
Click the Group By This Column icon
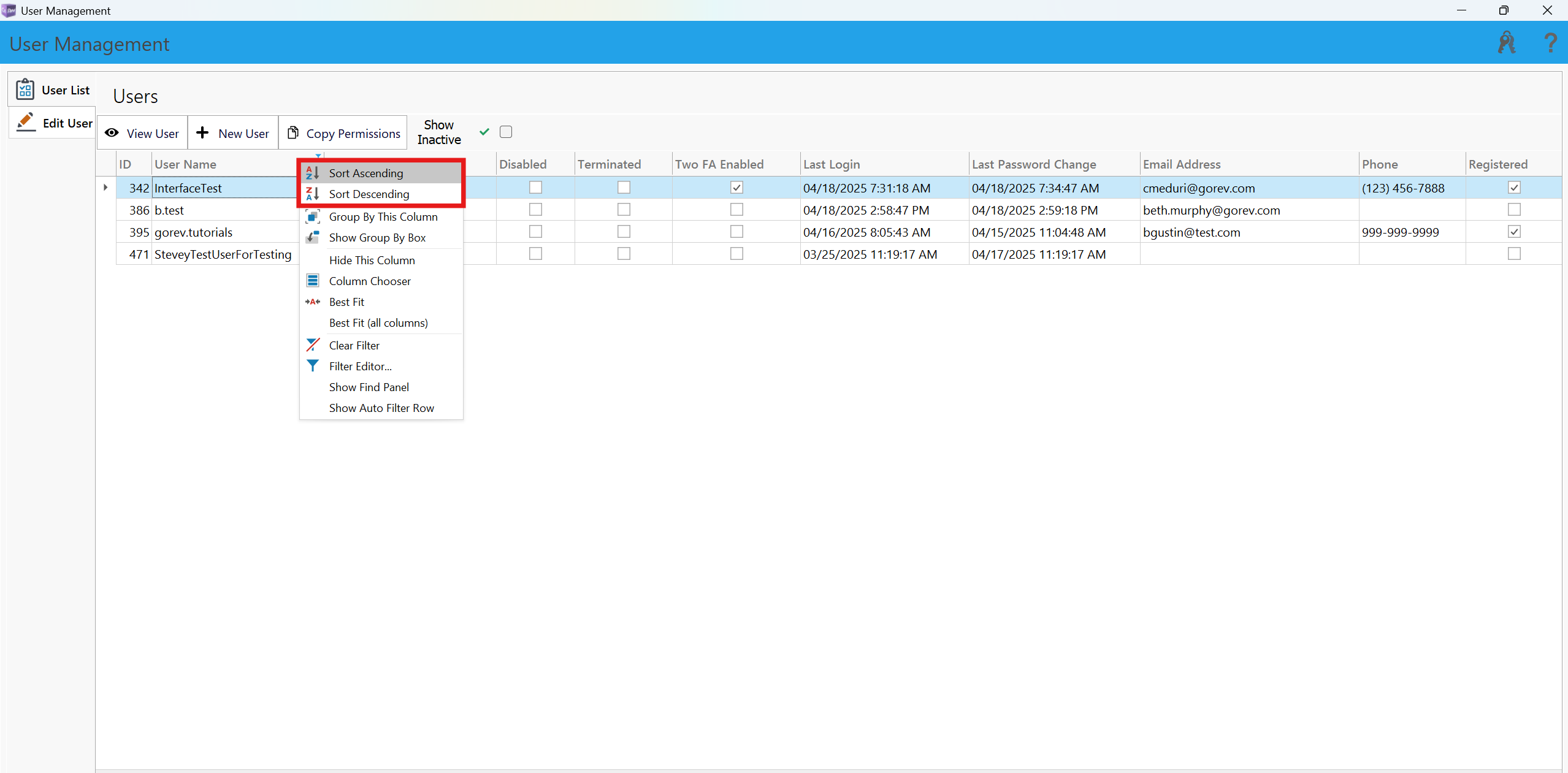(313, 216)
